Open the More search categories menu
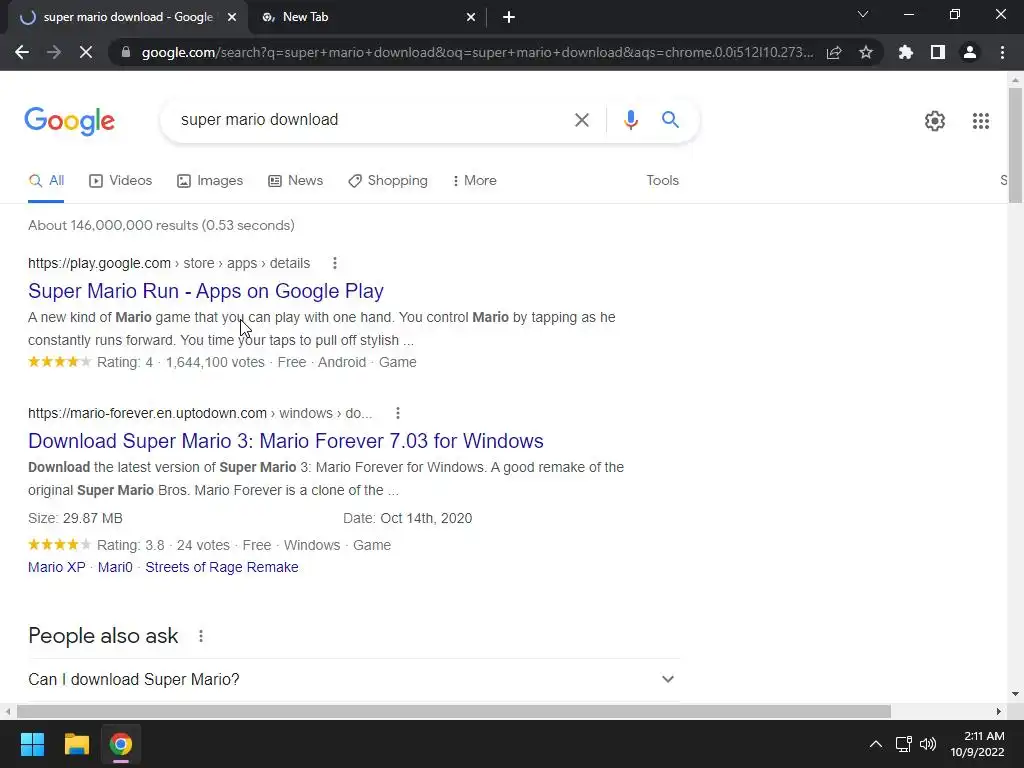The width and height of the screenshot is (1024, 768). coord(475,181)
